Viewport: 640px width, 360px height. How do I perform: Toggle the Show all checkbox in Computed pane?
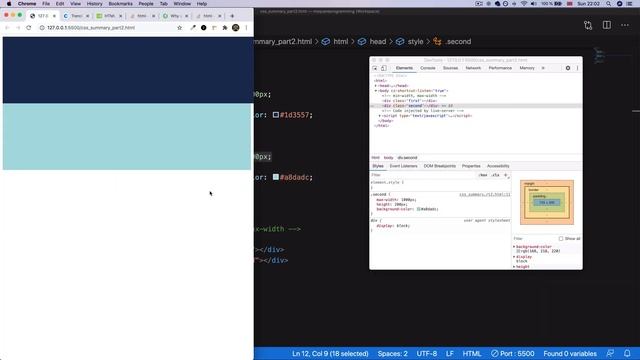pyautogui.click(x=561, y=238)
